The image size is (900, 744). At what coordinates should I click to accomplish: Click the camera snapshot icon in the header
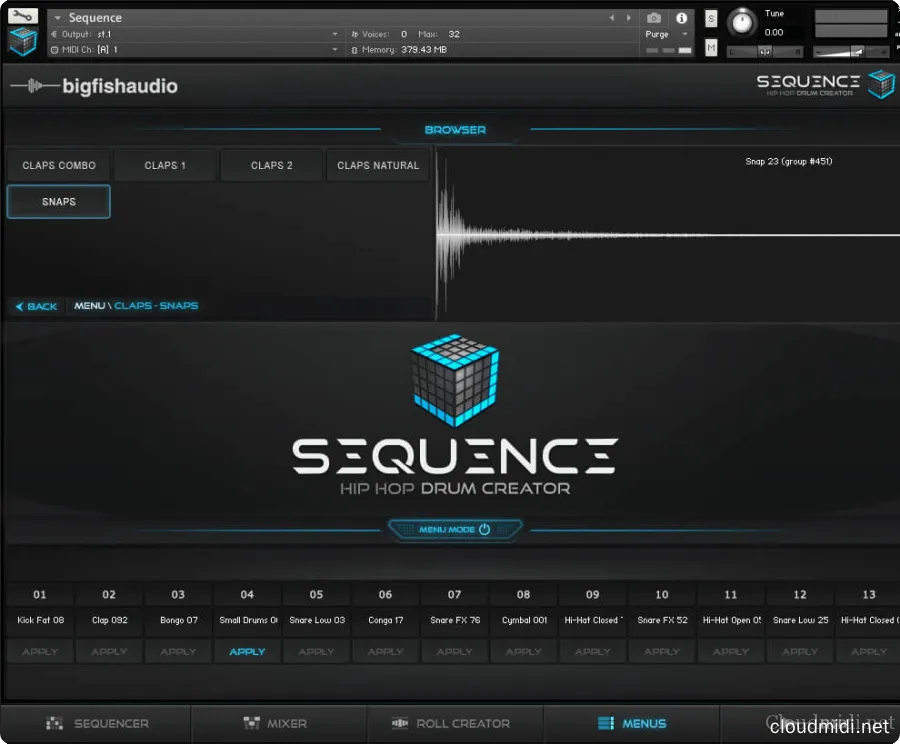(x=654, y=17)
